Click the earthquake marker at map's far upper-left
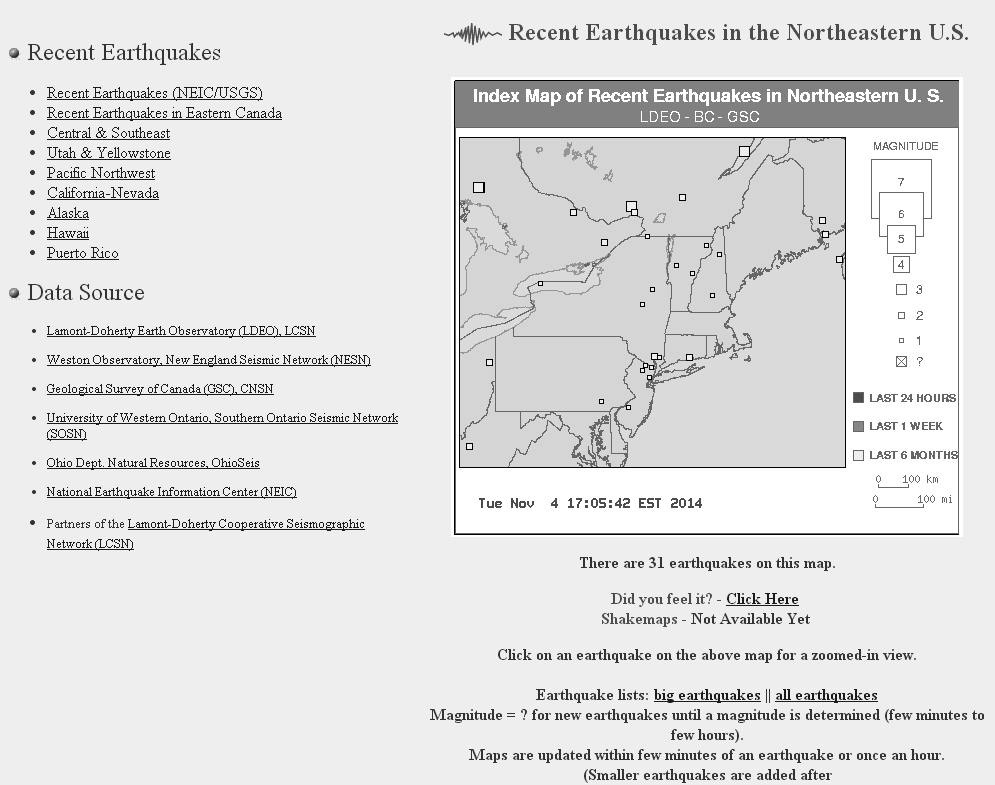Screen dimensions: 995x785 click(x=479, y=187)
